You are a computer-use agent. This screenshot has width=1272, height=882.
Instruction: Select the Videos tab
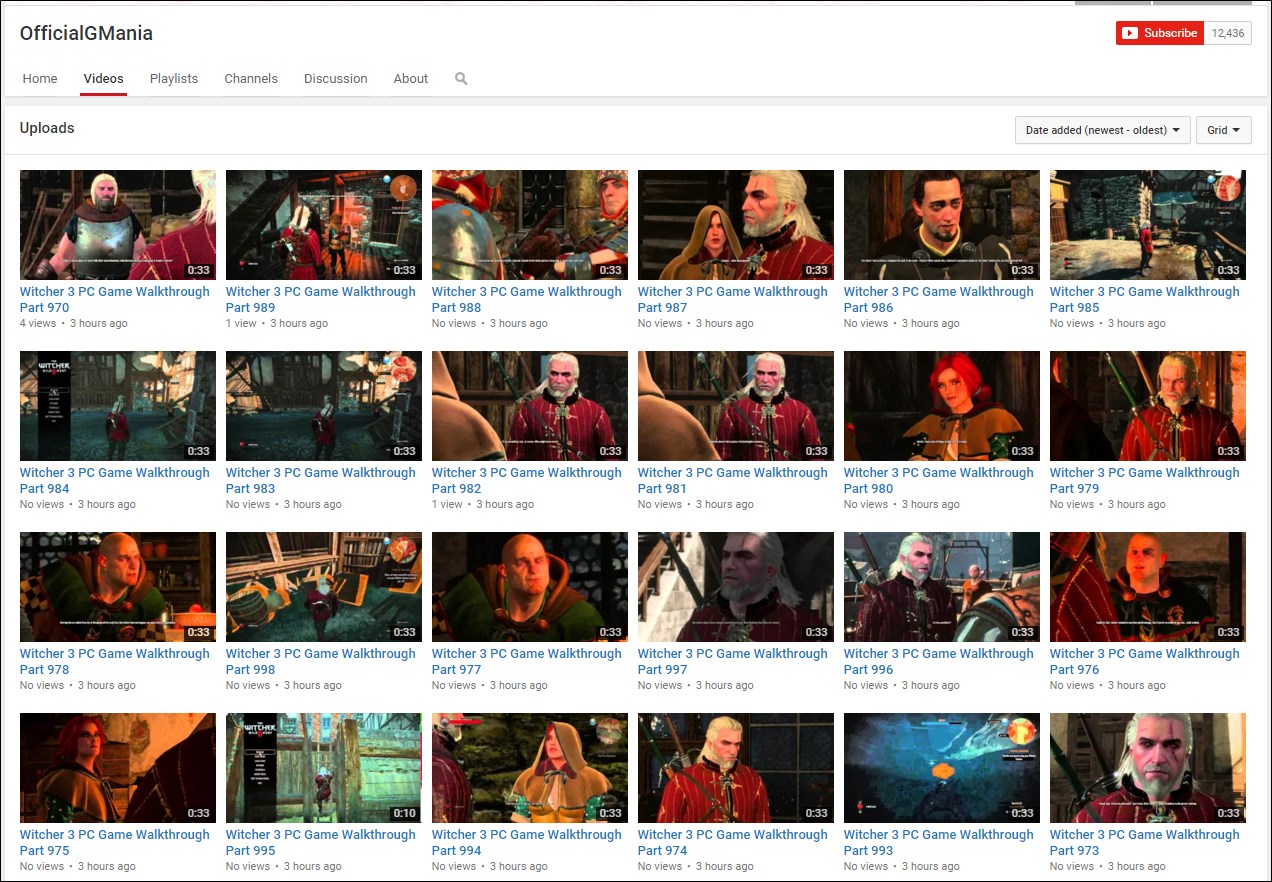coord(104,78)
